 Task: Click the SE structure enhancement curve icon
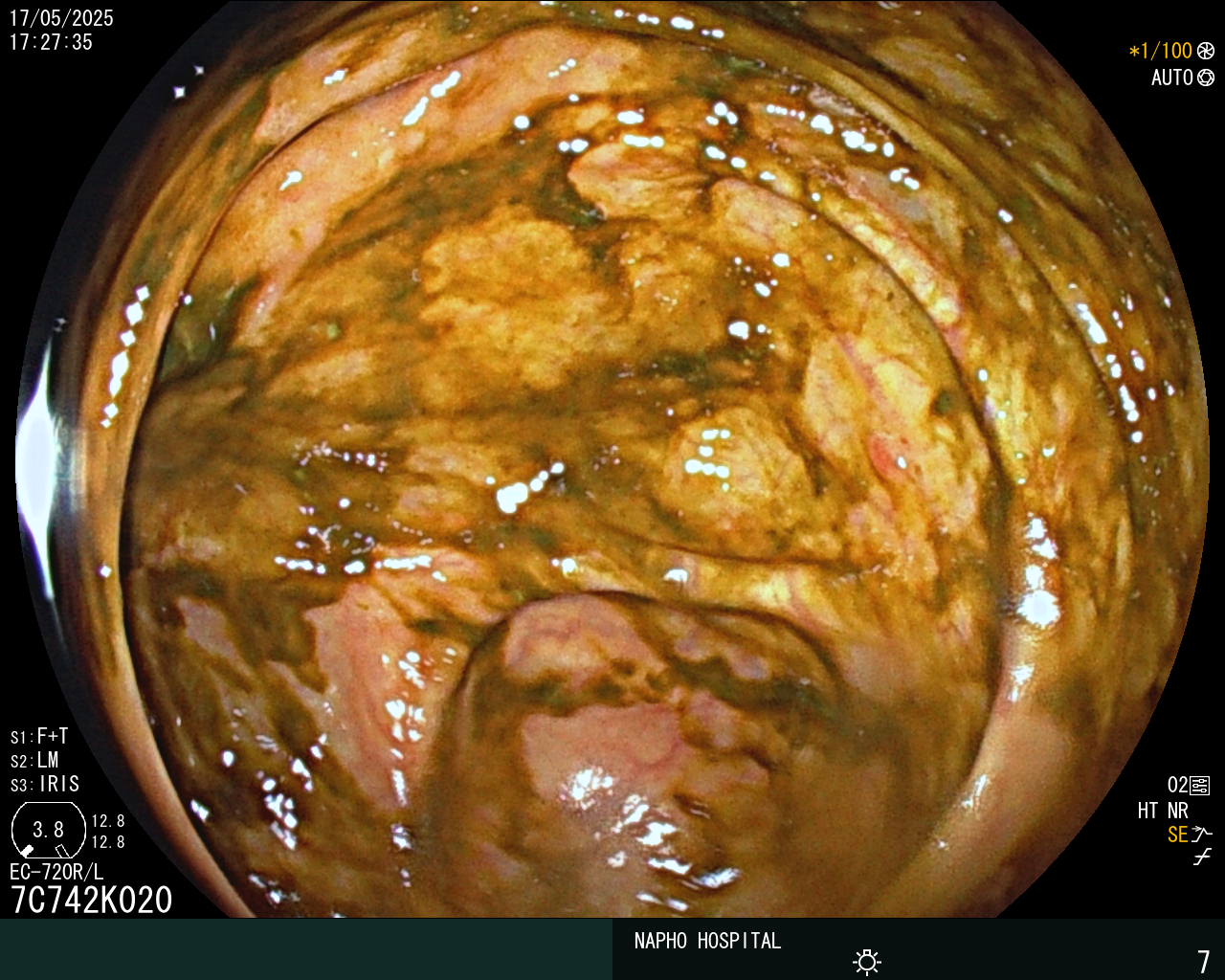point(1202,835)
